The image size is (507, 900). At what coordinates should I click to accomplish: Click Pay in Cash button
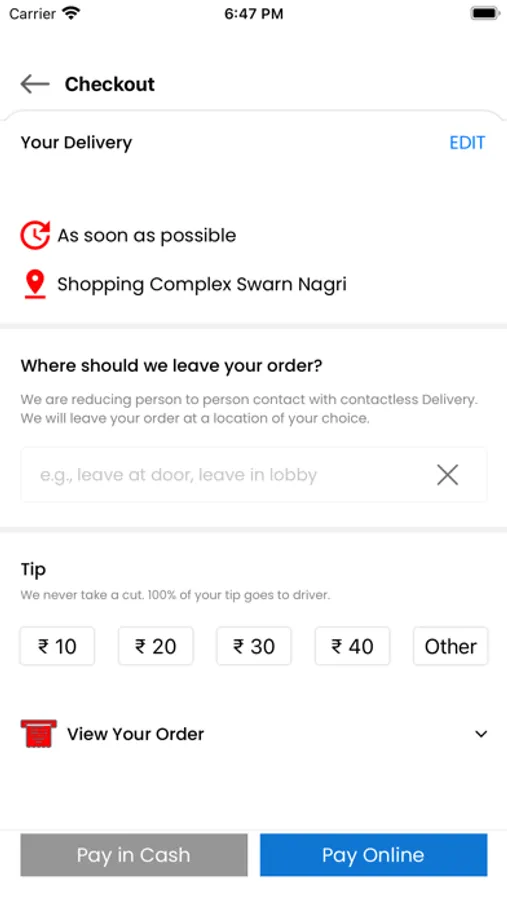134,855
